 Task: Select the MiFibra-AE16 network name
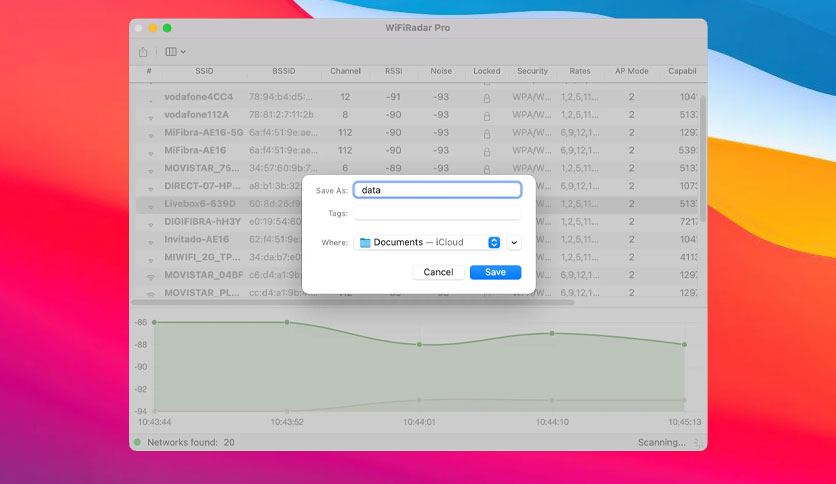click(195, 150)
